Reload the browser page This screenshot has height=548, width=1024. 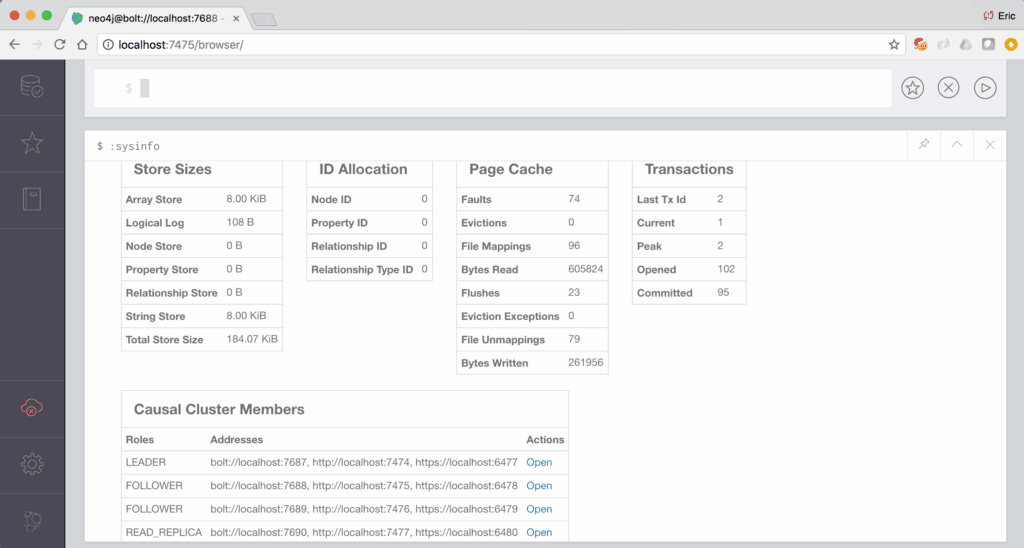coord(59,44)
